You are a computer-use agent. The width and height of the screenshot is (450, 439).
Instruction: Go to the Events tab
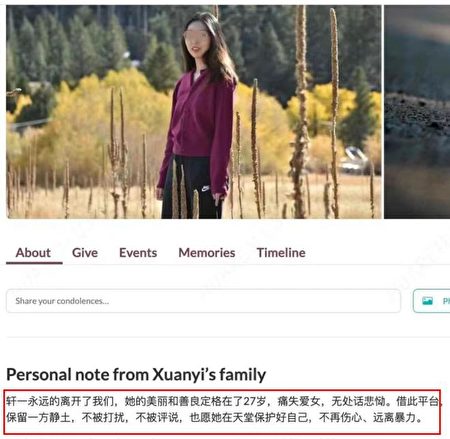[138, 253]
